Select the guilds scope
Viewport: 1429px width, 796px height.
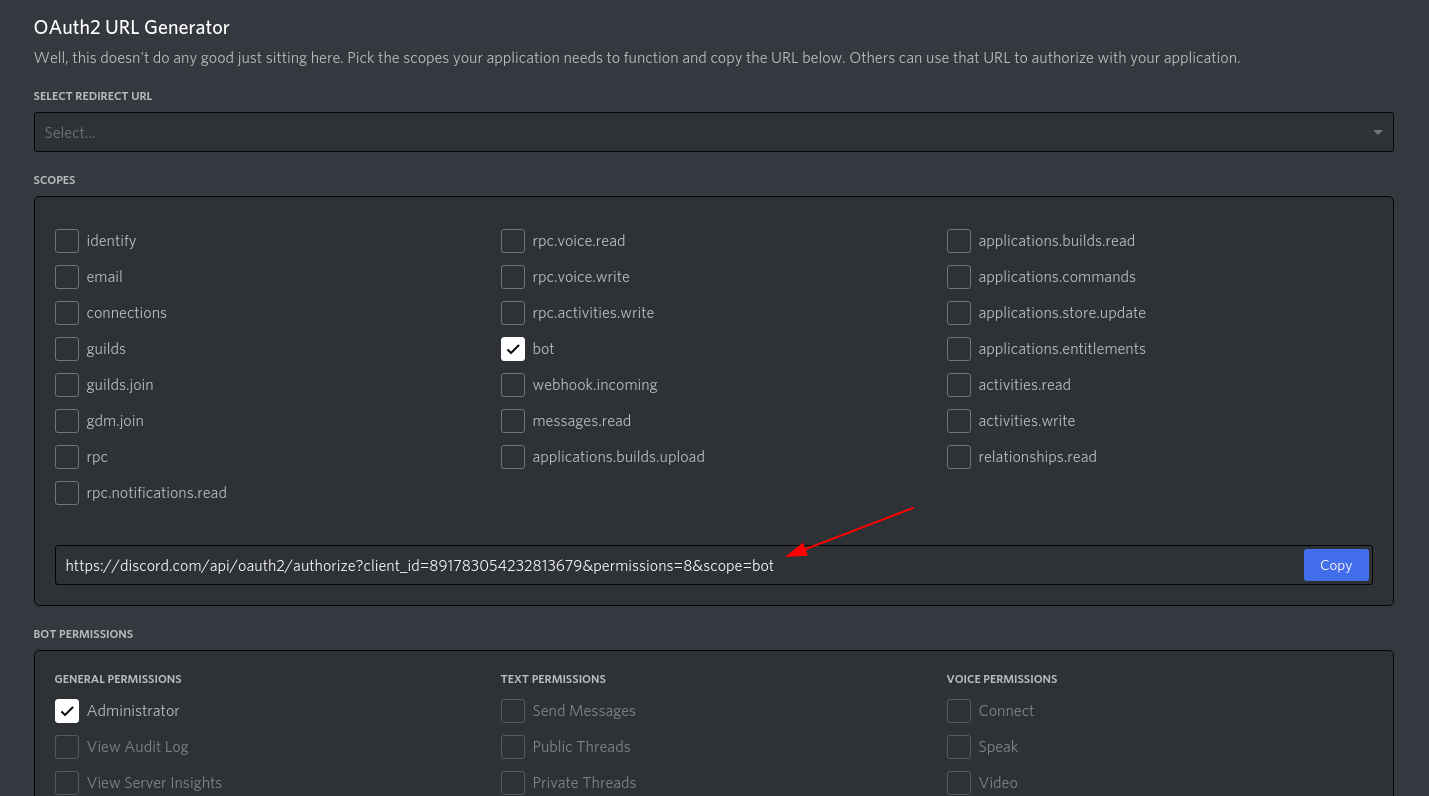click(67, 349)
